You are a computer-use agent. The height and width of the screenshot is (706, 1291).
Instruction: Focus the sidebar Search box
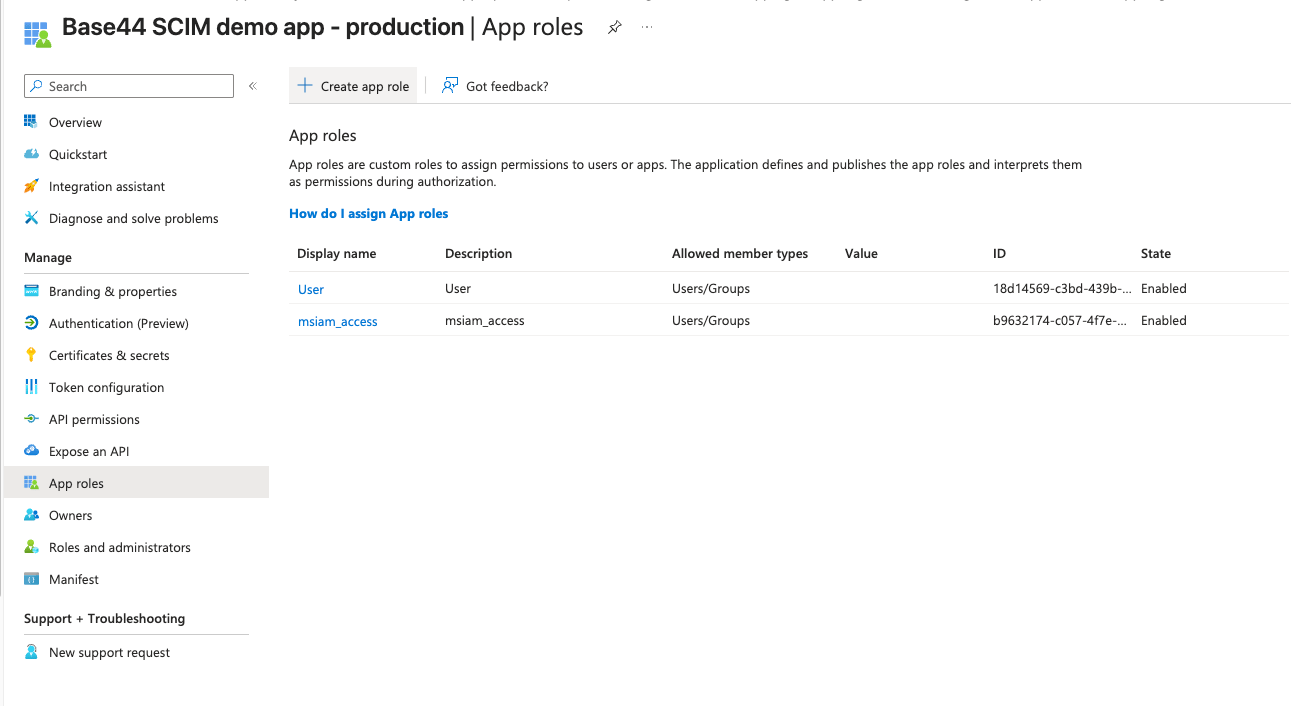pos(129,86)
